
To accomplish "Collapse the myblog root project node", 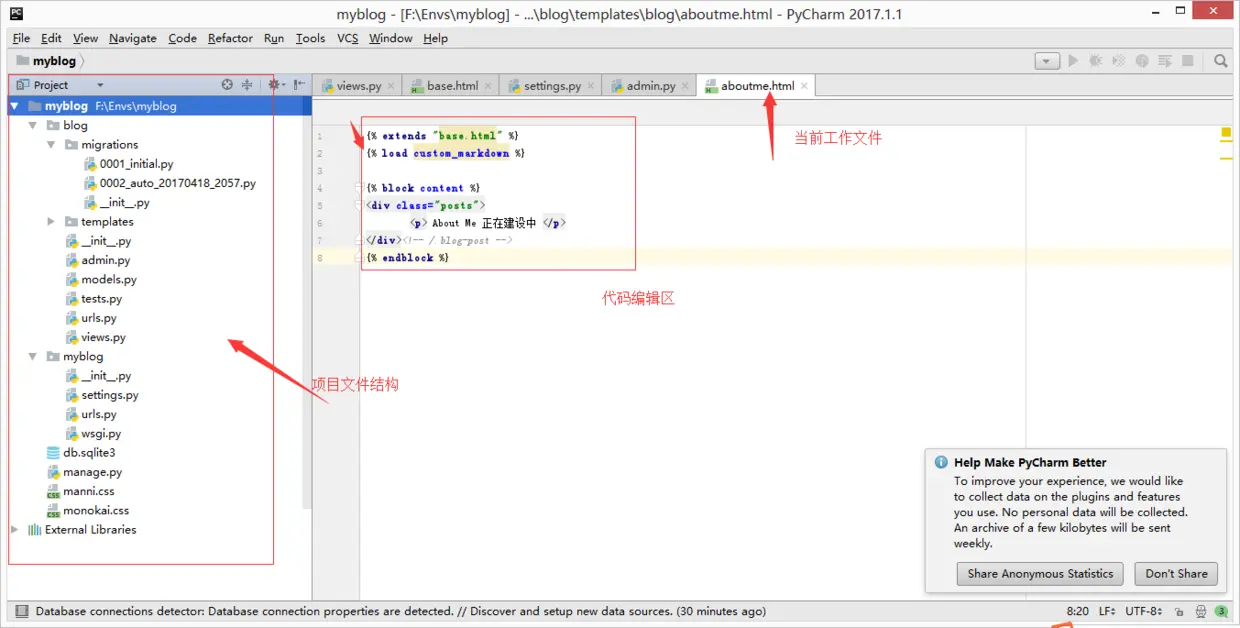I will click(x=14, y=106).
